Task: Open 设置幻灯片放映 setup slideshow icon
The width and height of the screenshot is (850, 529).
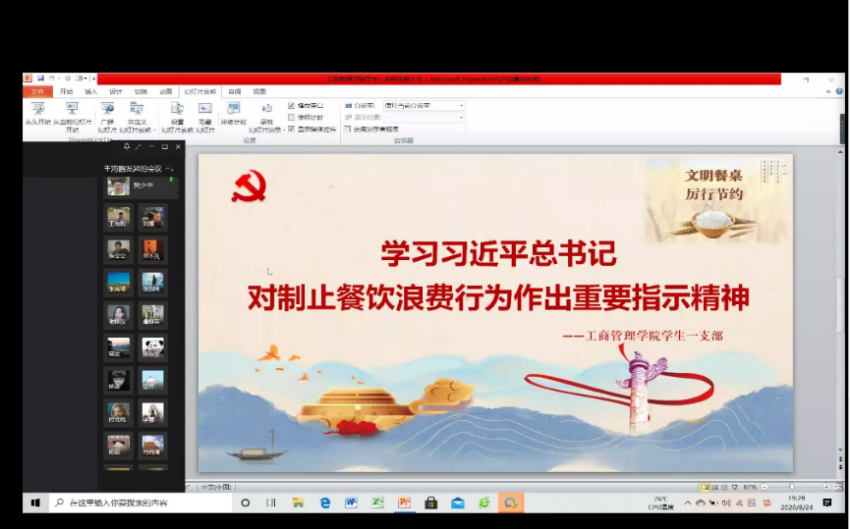Action: click(177, 111)
